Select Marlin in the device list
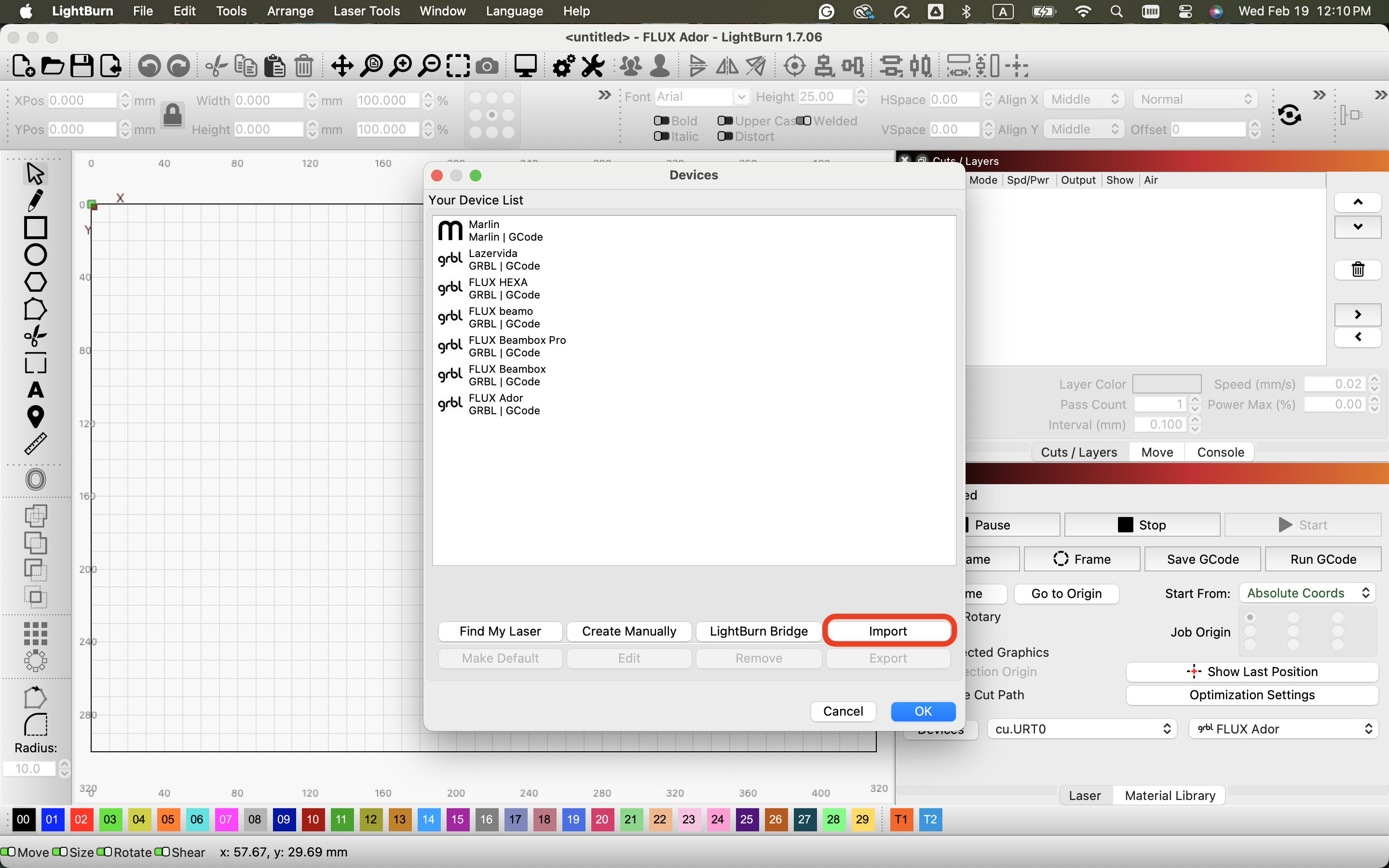Screen dimensions: 1389x868 694,231
